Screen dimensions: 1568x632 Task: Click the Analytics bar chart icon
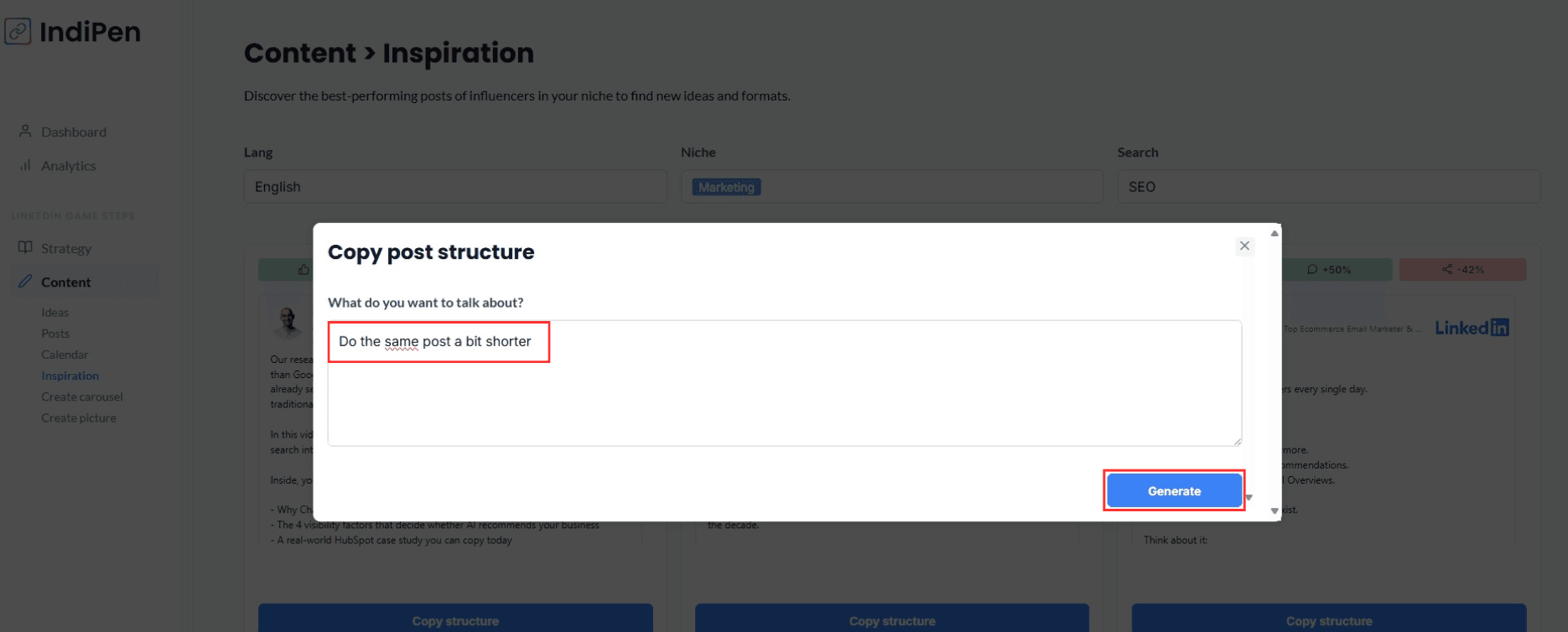pos(25,166)
